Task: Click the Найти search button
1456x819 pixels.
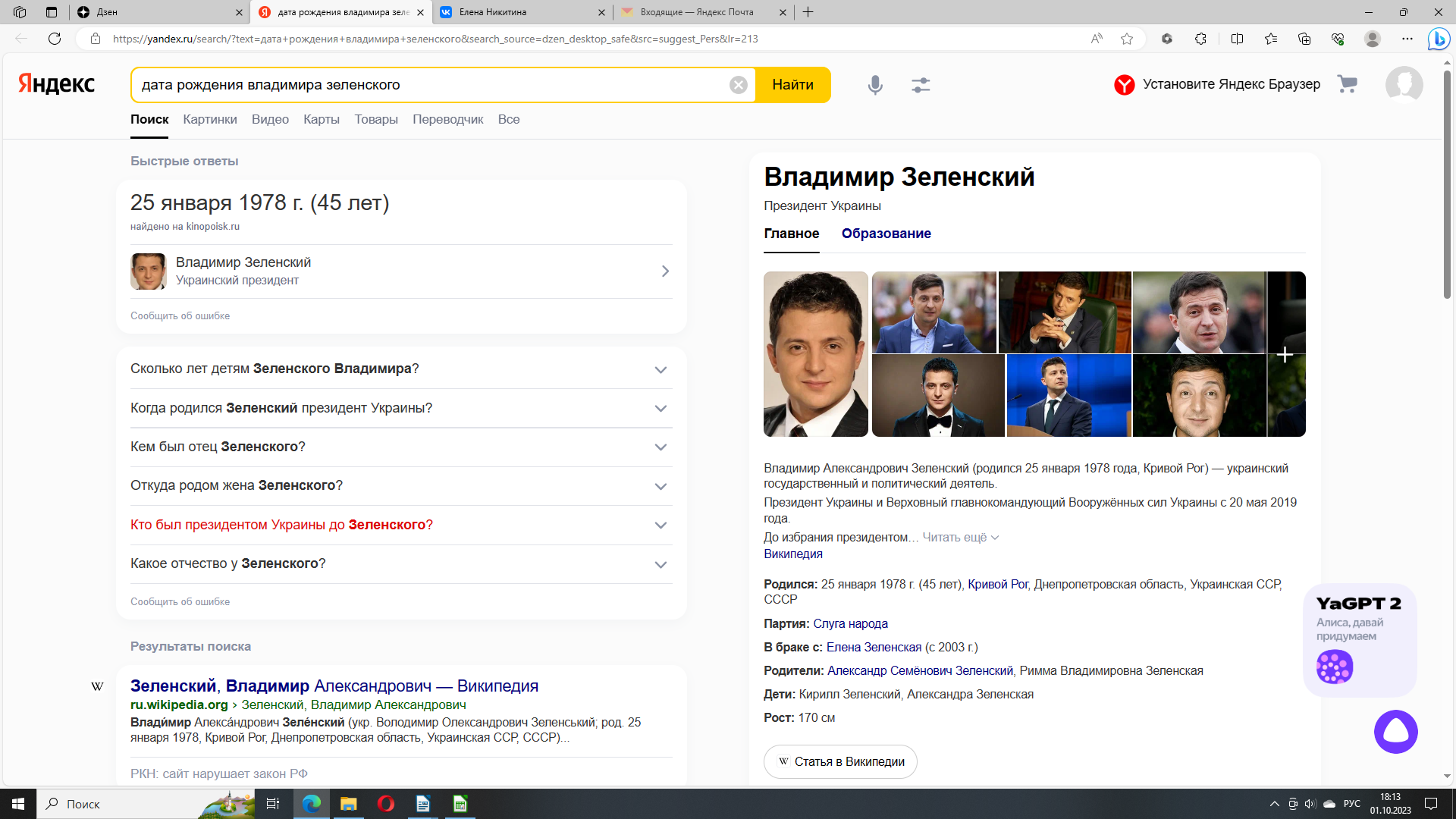Action: [793, 85]
